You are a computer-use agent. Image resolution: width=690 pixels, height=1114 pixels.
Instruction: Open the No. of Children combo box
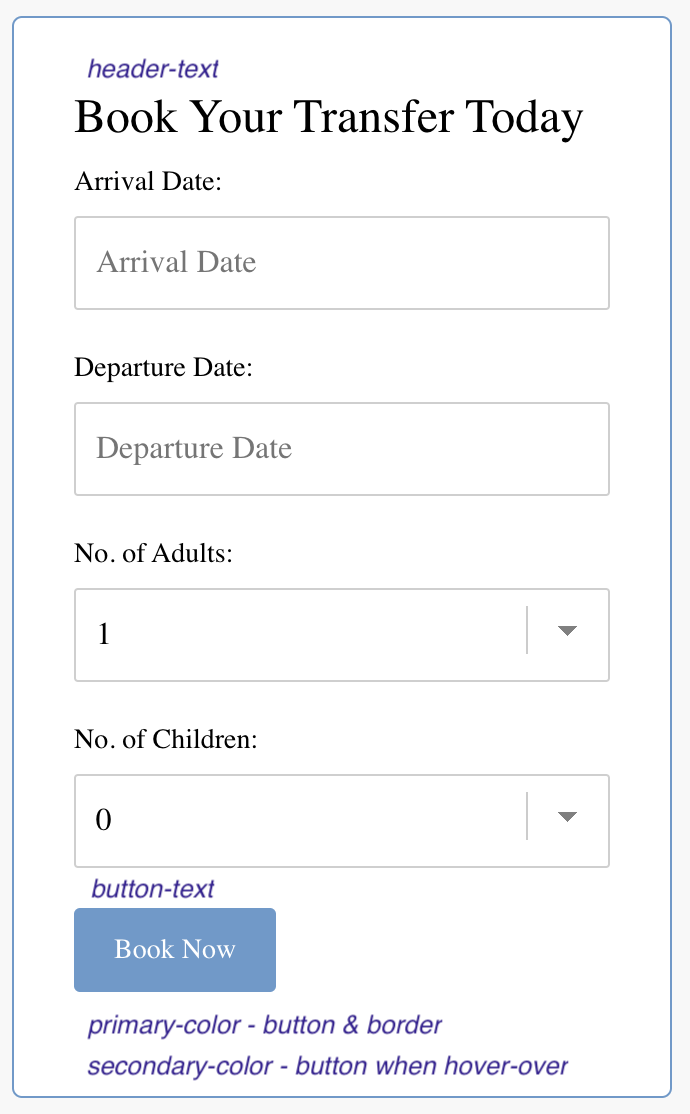pos(342,821)
